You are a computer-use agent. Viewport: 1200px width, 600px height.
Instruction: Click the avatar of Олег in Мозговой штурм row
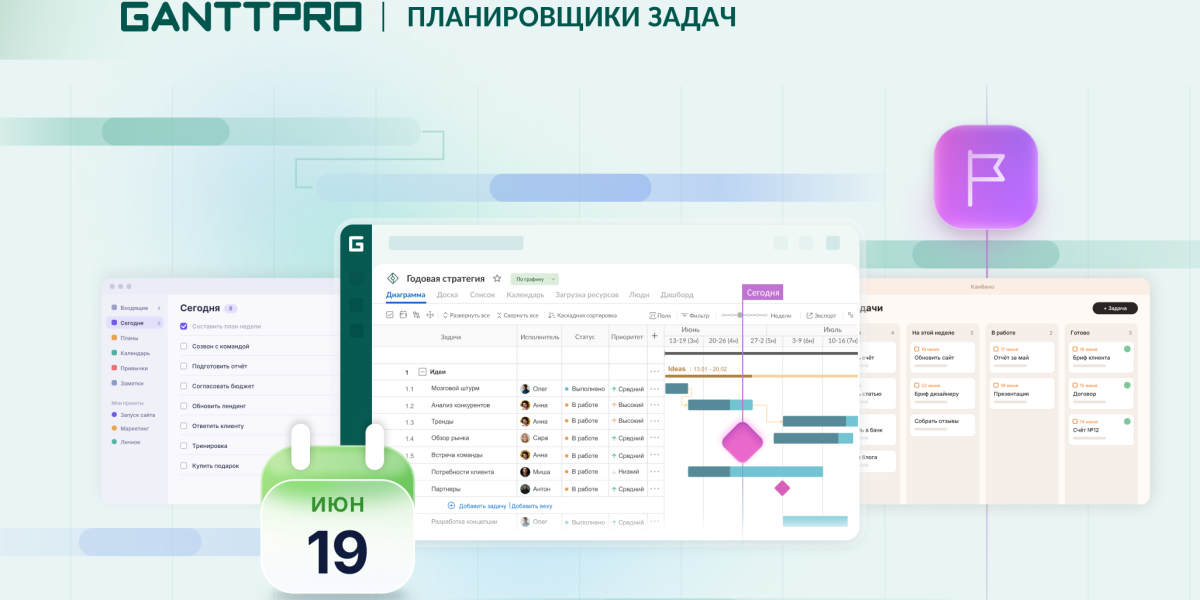[525, 388]
